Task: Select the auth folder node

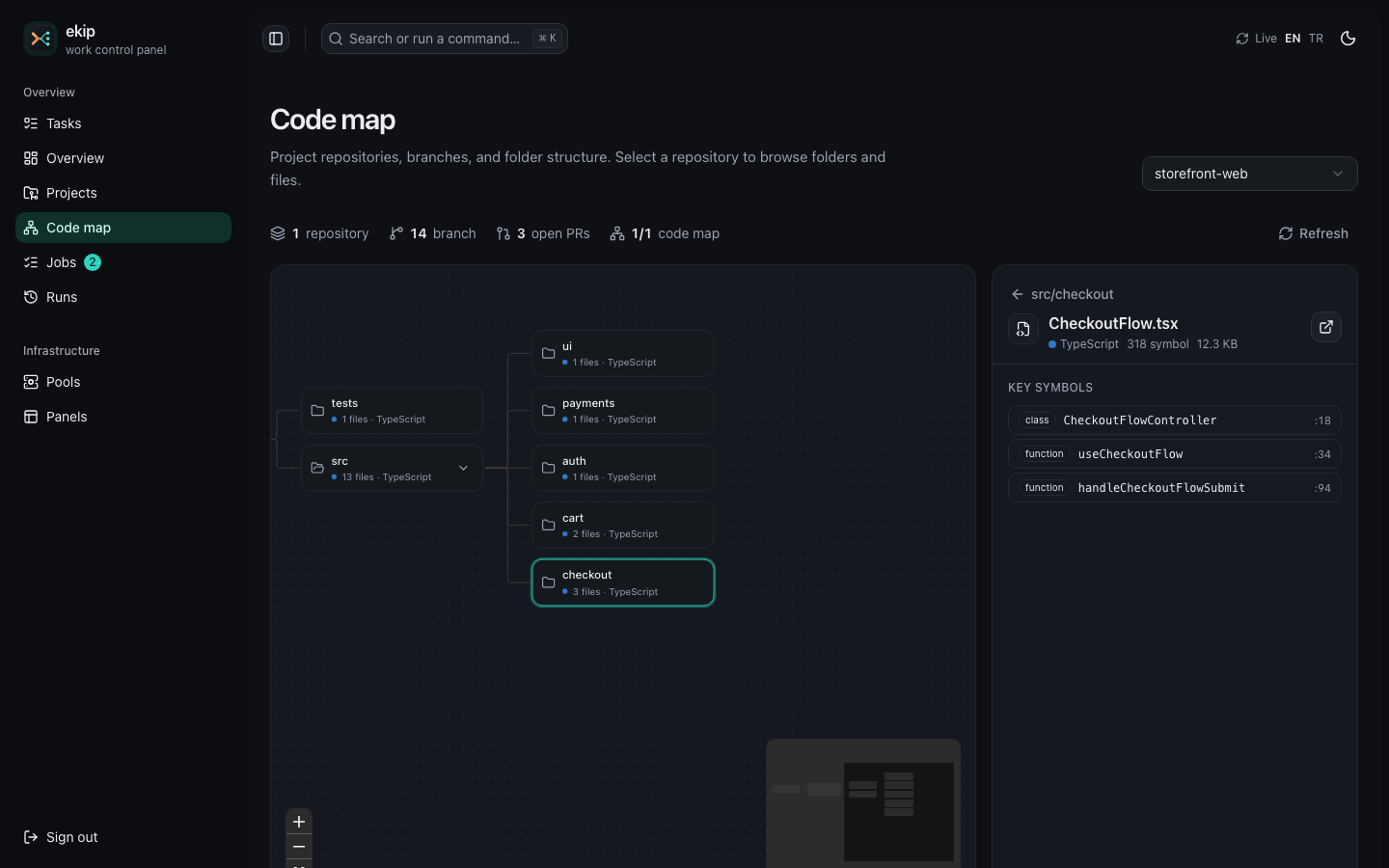Action: [x=623, y=468]
